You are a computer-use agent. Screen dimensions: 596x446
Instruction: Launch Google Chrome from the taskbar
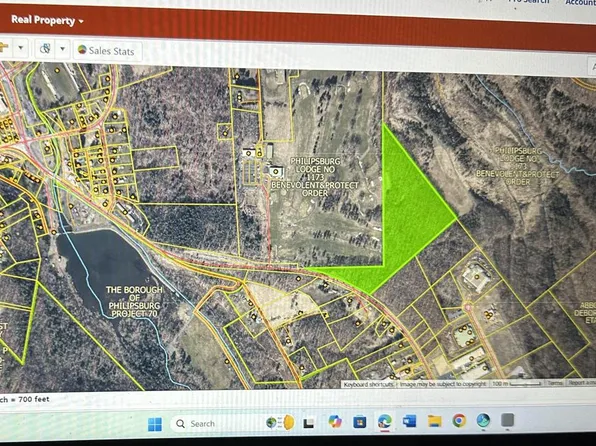pyautogui.click(x=459, y=421)
